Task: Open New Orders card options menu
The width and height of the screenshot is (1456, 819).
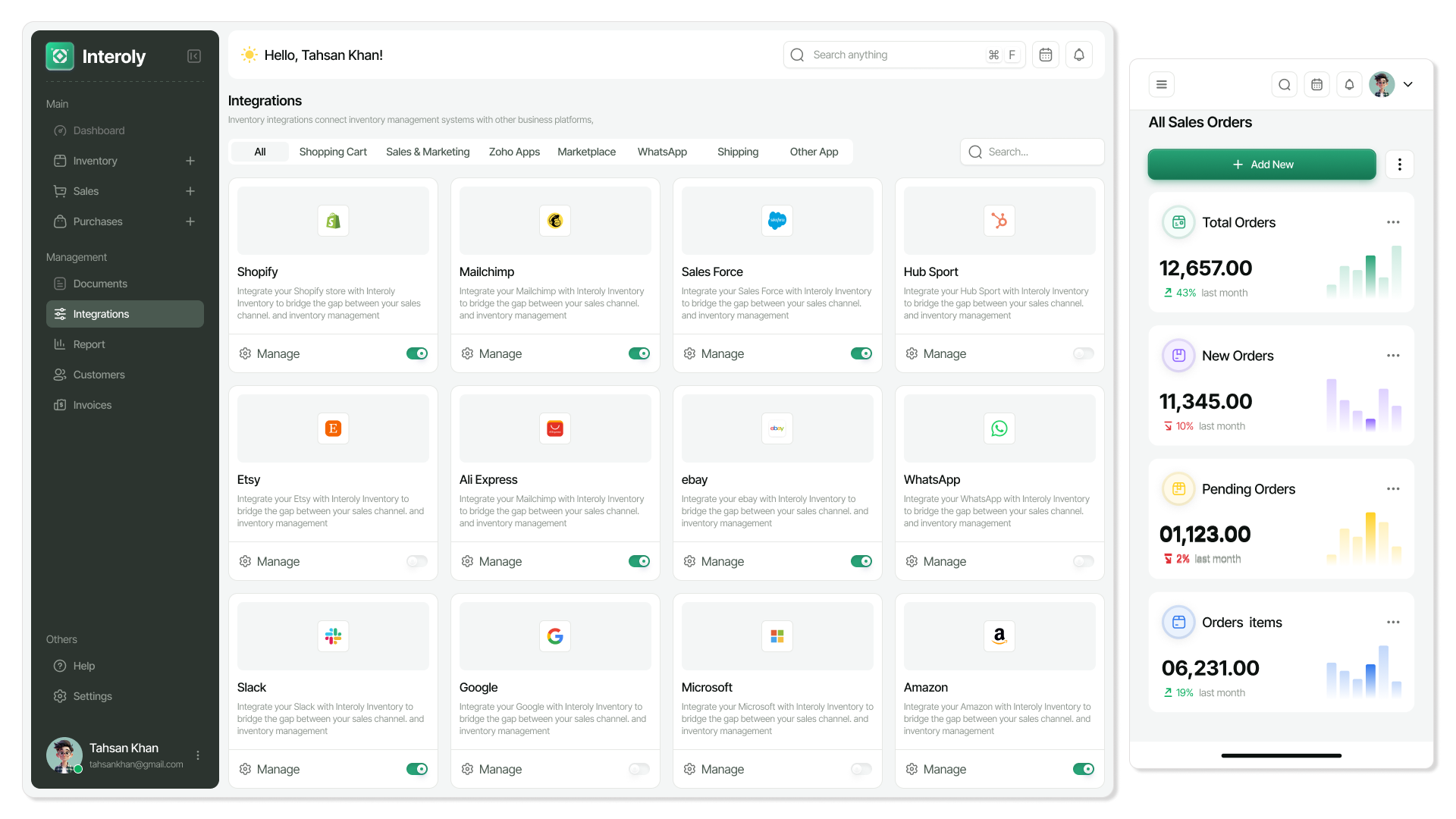Action: (1393, 356)
